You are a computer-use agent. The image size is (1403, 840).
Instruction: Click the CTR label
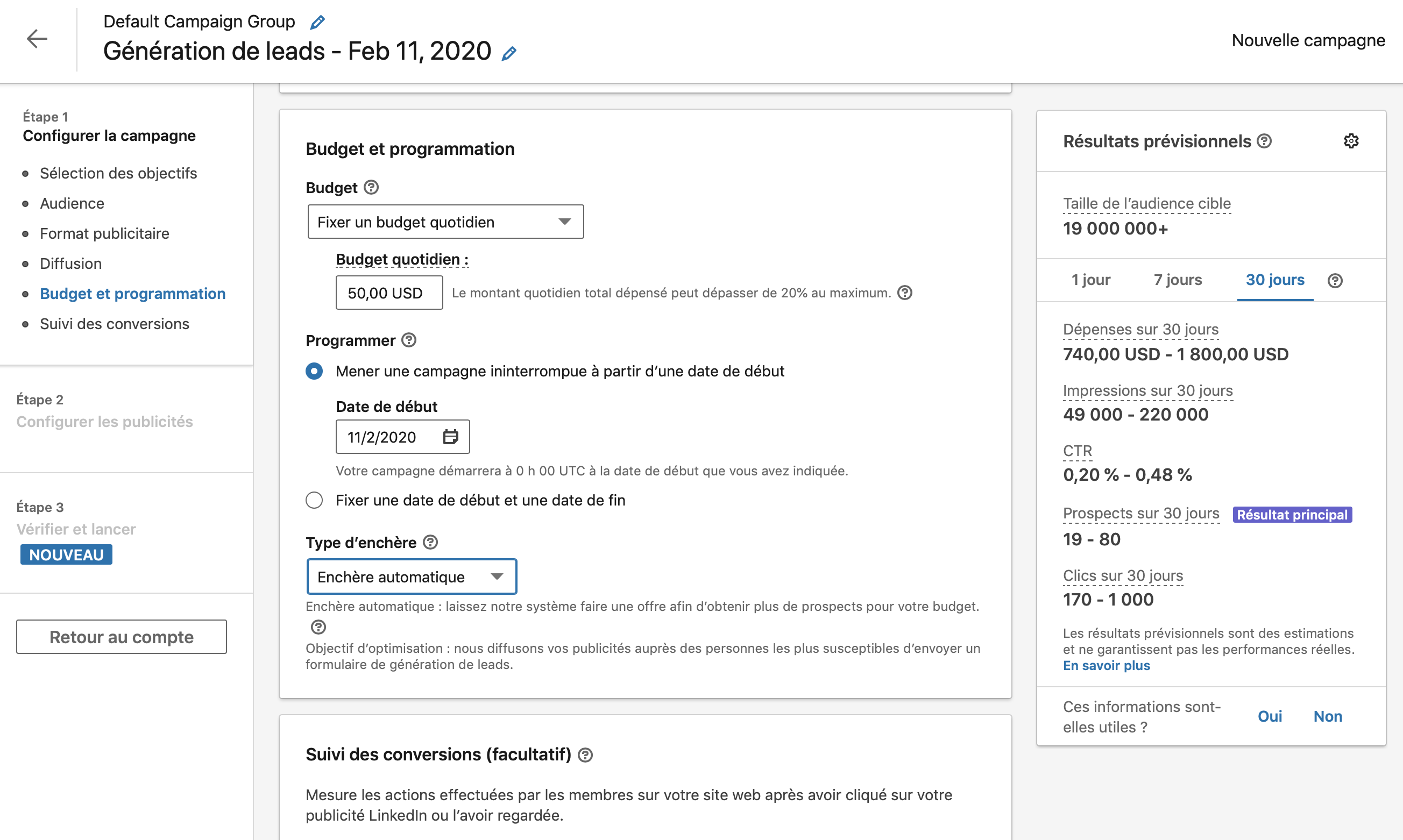1078,451
